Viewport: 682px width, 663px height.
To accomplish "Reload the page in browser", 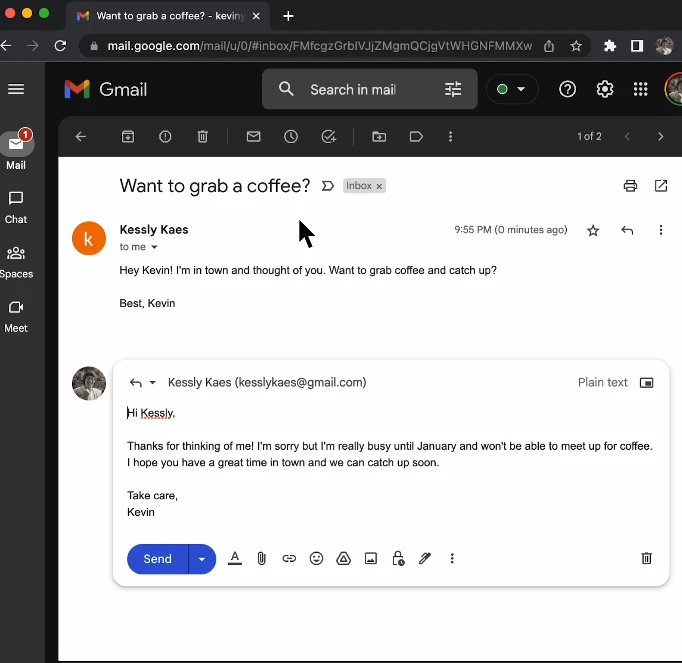I will click(x=60, y=46).
